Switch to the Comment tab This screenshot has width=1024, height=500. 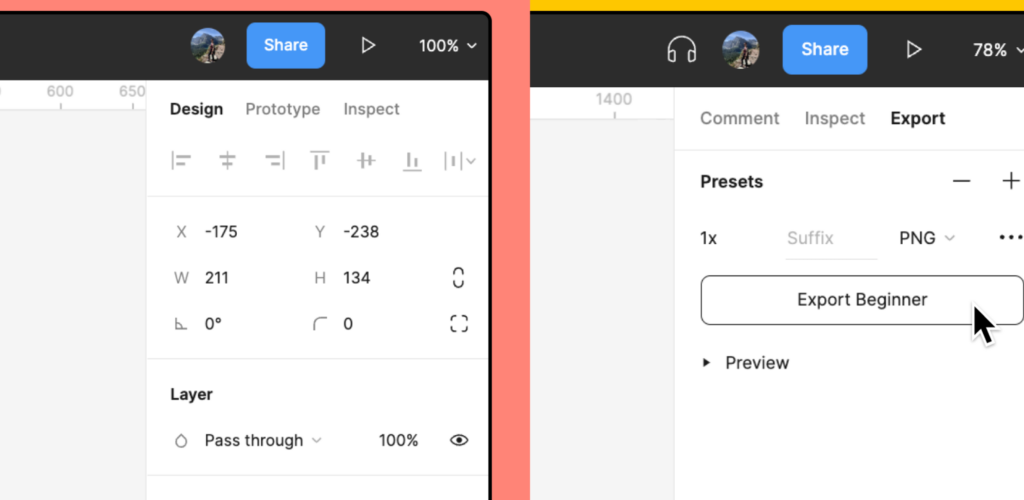pyautogui.click(x=739, y=118)
